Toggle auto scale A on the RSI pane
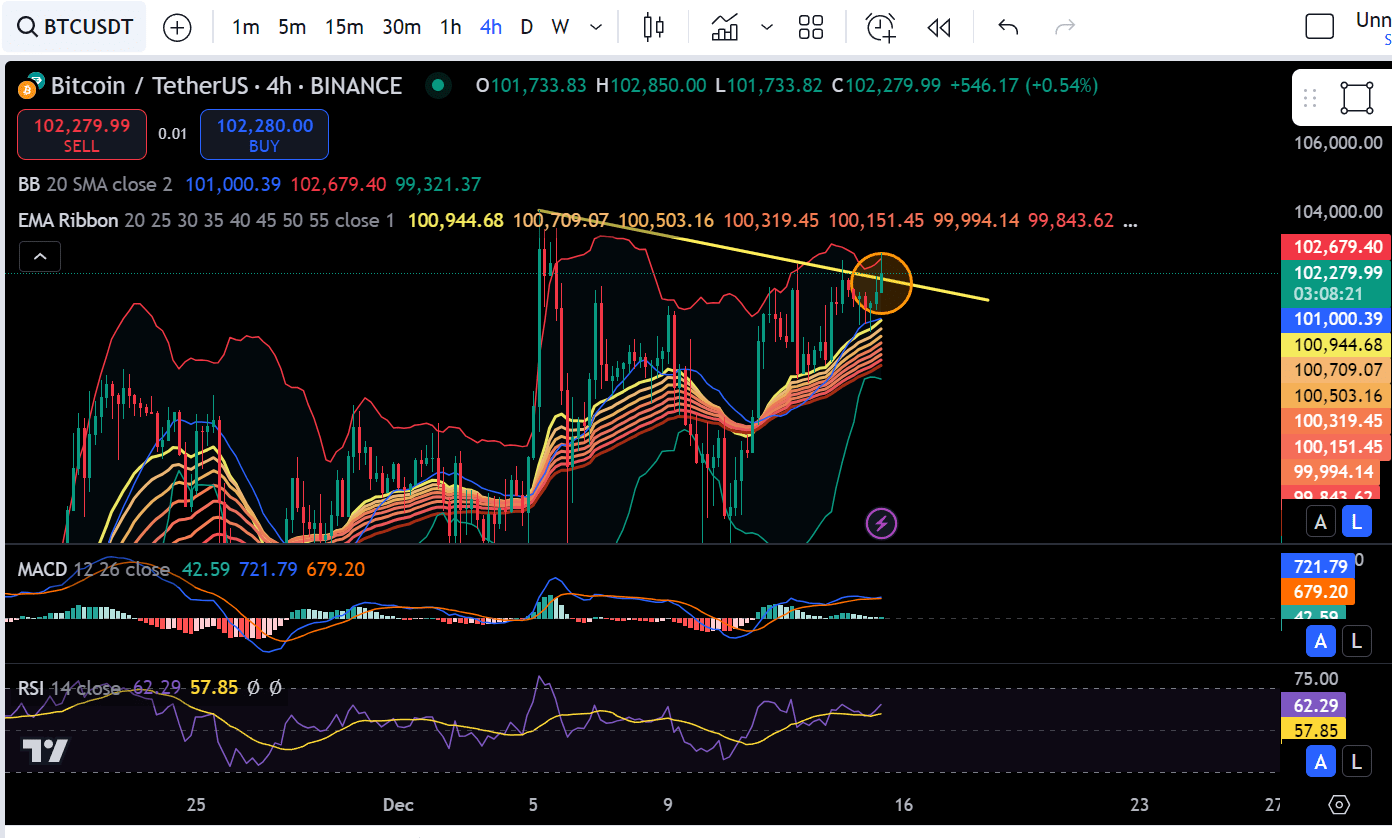Screen dimensions: 1392x838 (x=1321, y=762)
